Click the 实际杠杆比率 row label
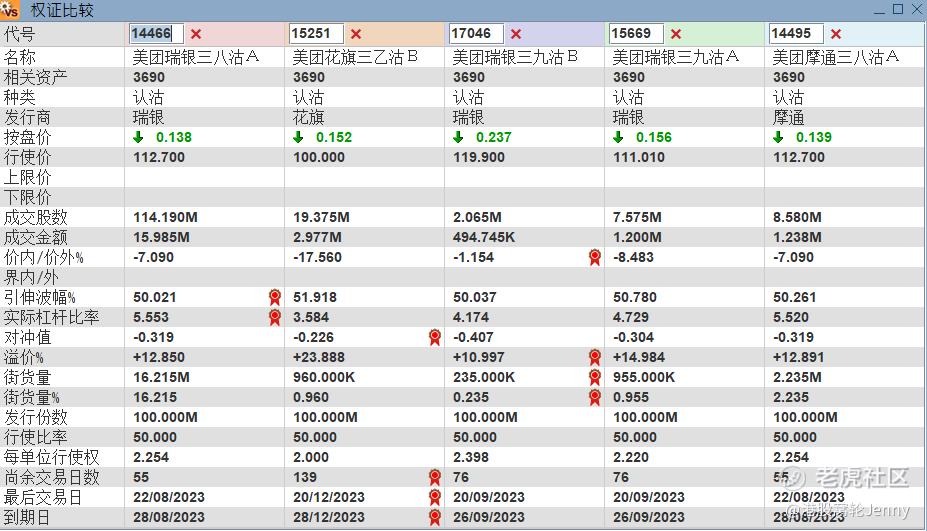The image size is (927, 531). click(51, 317)
